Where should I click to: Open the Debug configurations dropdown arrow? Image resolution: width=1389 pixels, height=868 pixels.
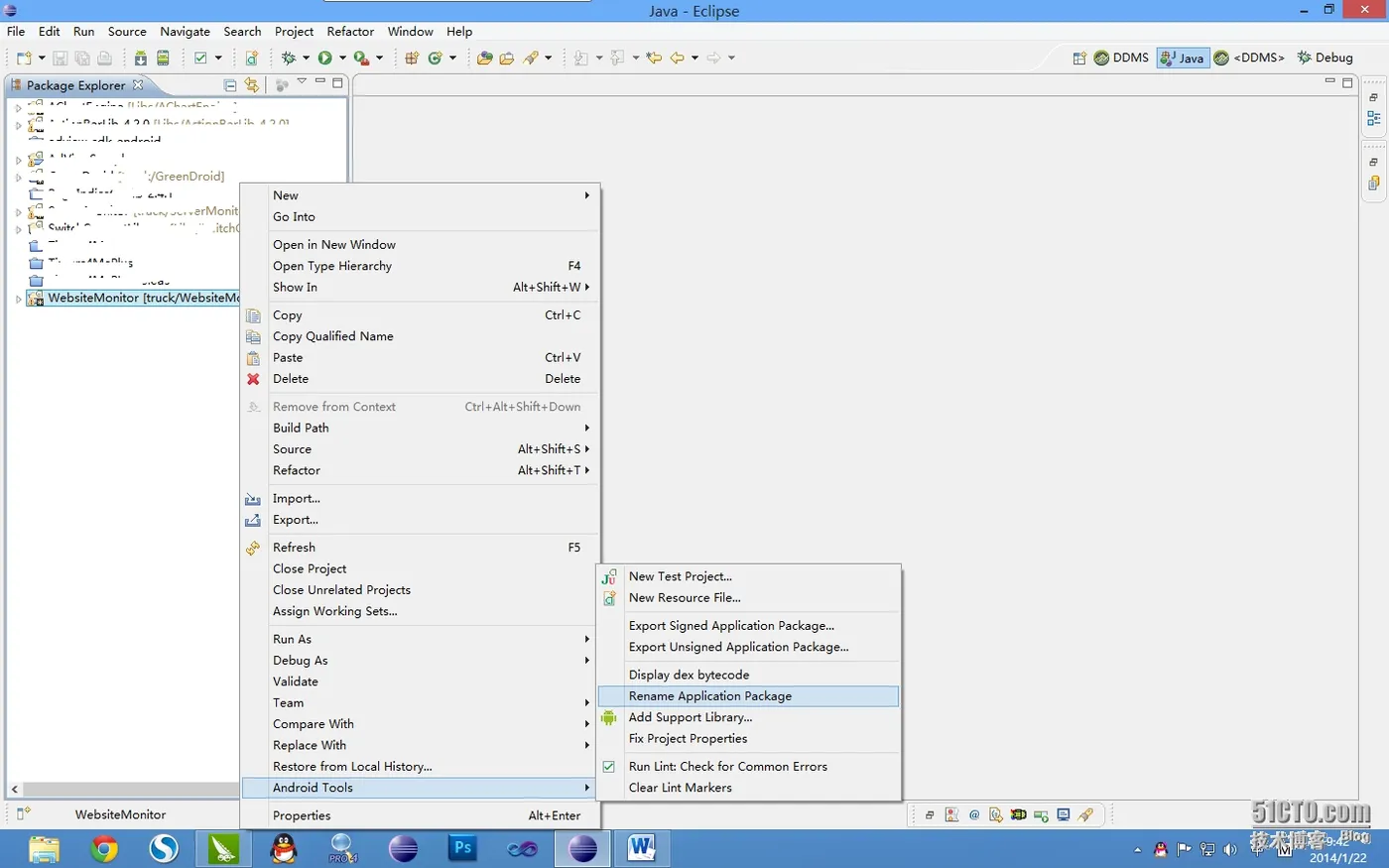[306, 59]
